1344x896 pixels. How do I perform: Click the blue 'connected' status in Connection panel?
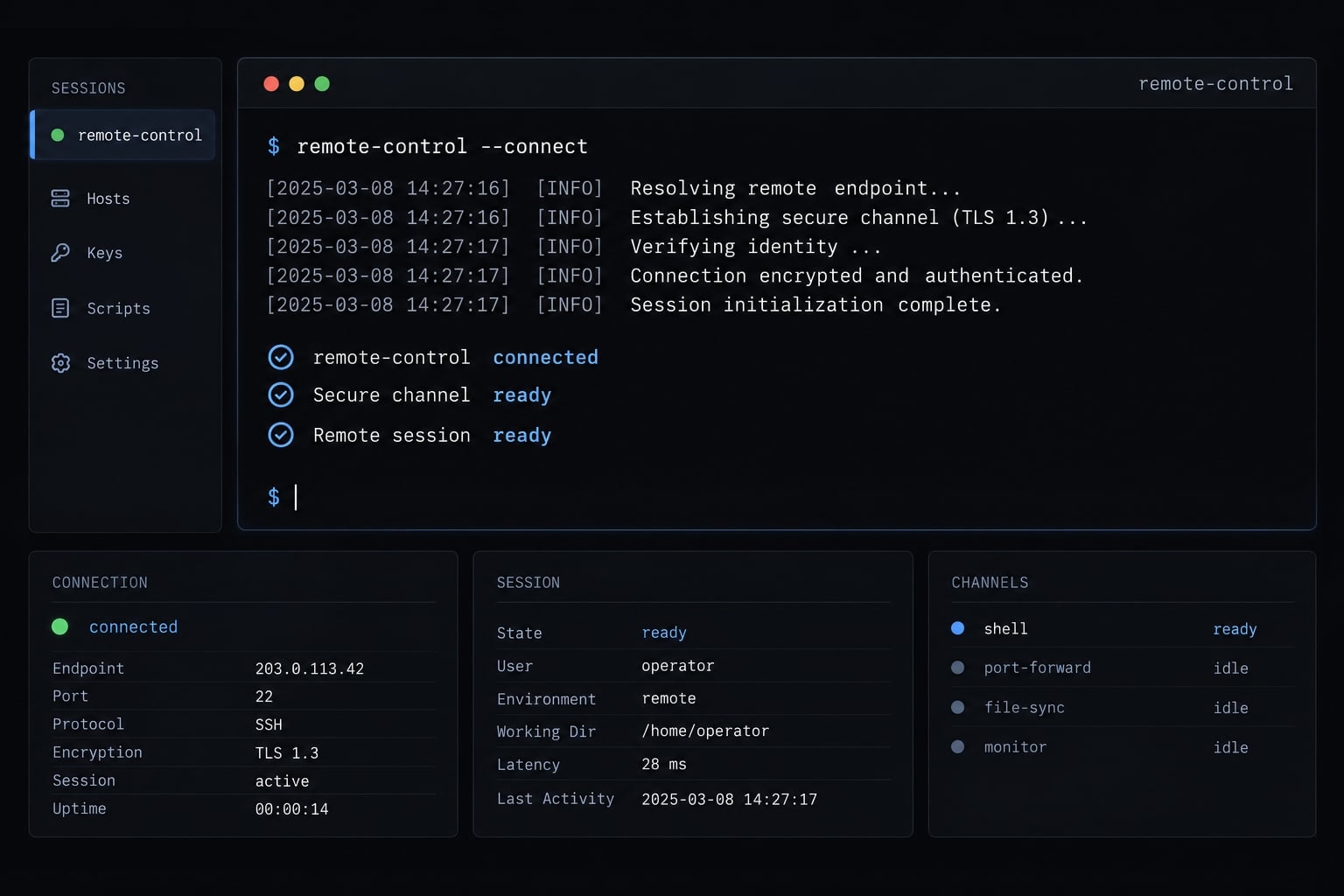pos(133,626)
